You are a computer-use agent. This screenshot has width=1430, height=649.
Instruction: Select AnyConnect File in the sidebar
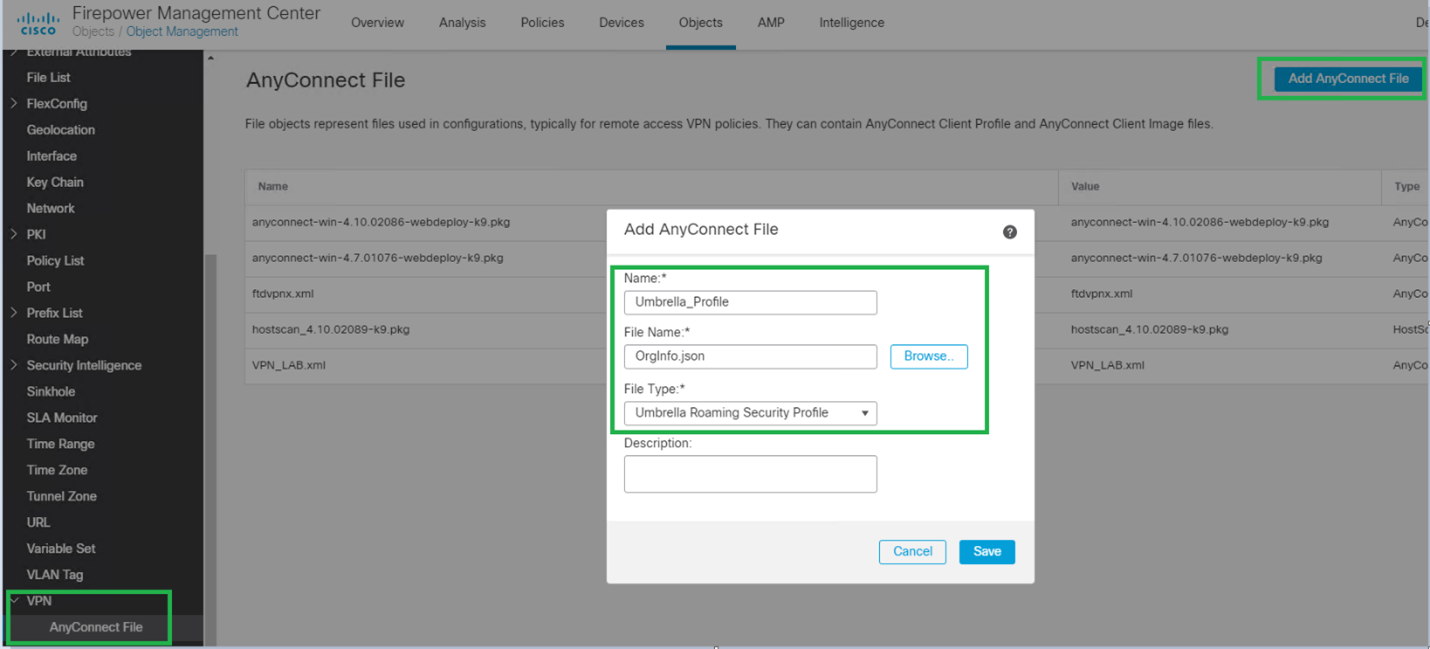(x=96, y=627)
